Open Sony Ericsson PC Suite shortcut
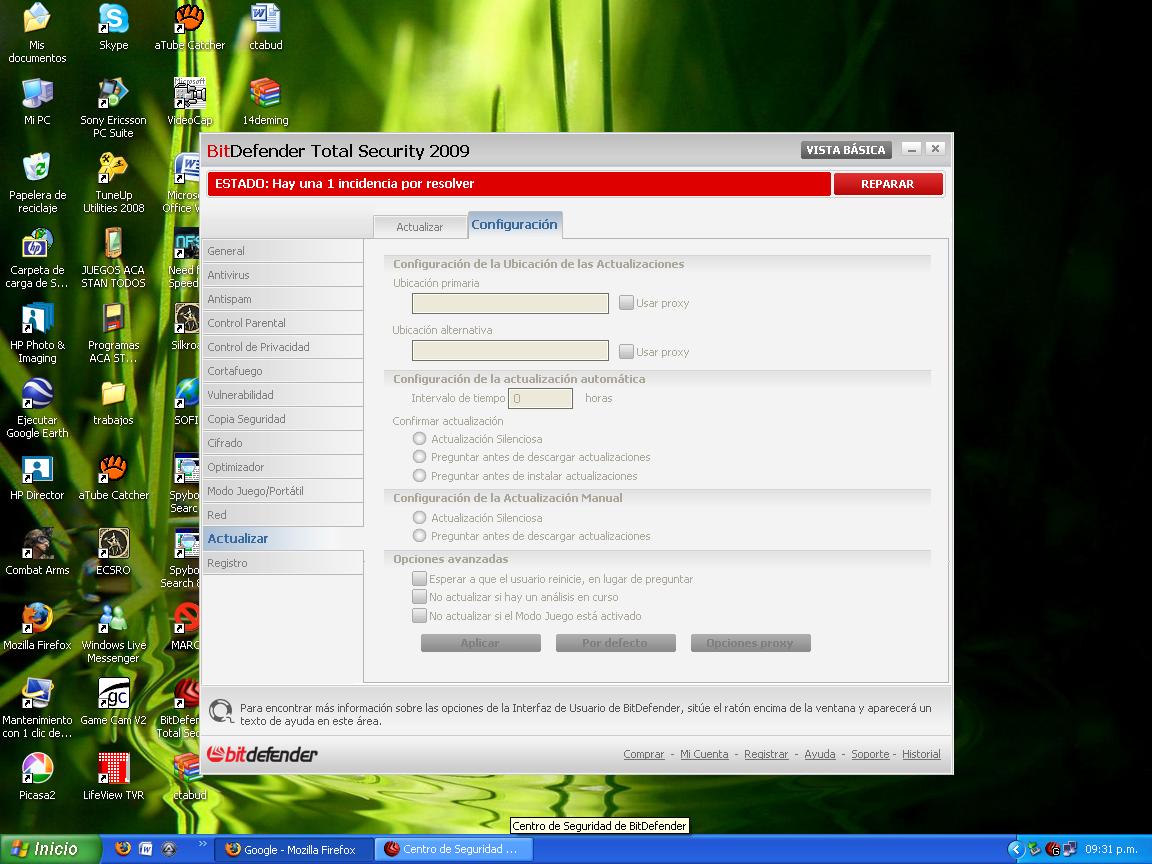This screenshot has width=1152, height=864. [x=113, y=107]
